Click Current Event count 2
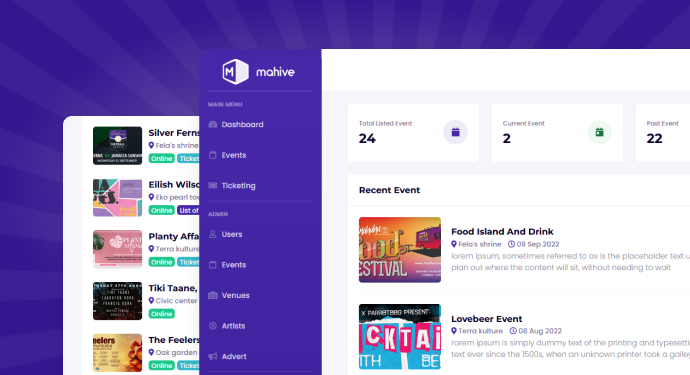The height and width of the screenshot is (375, 690). click(x=506, y=139)
